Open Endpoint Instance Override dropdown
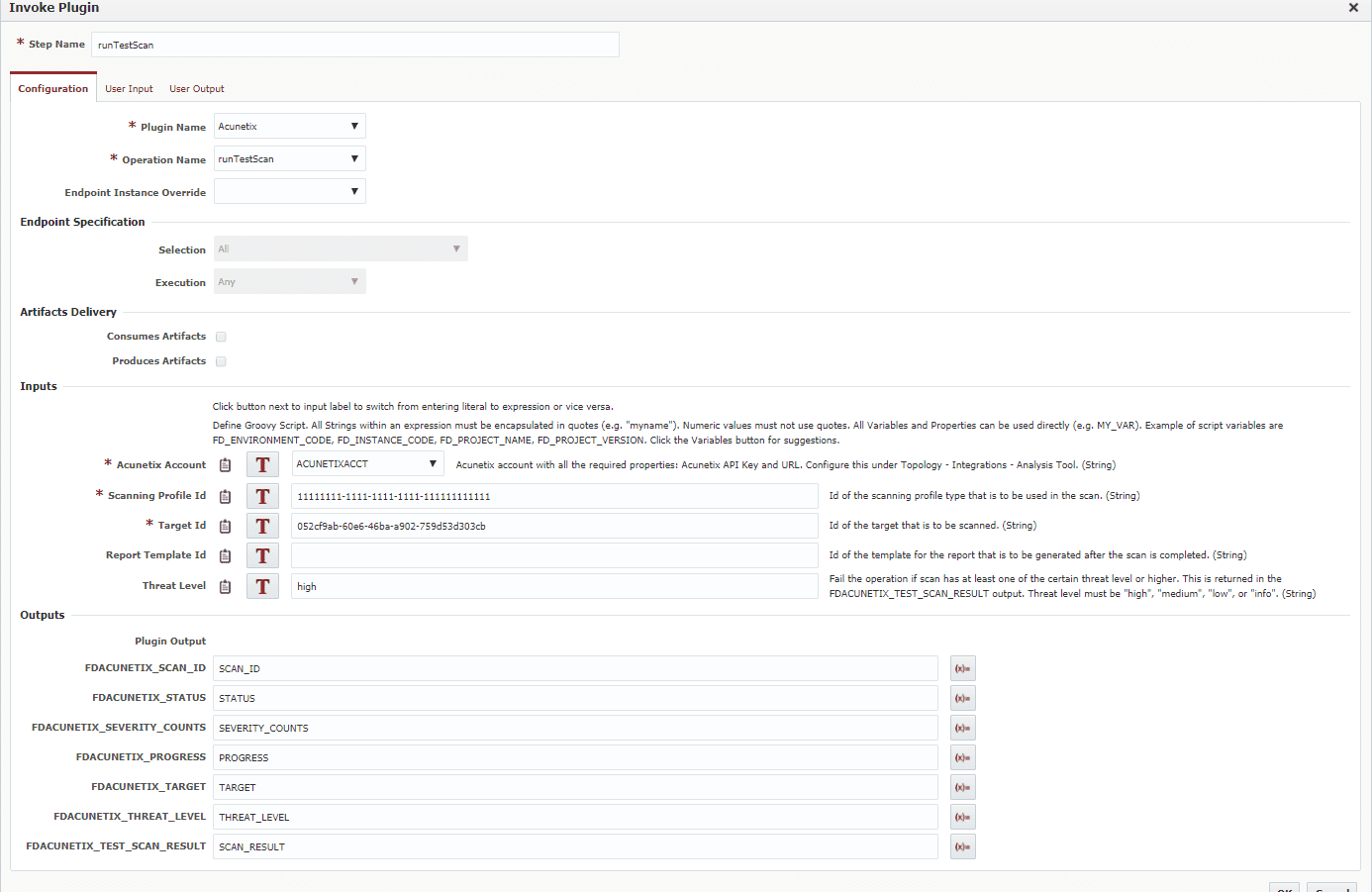Viewport: 1372px width, 892px height. point(290,191)
